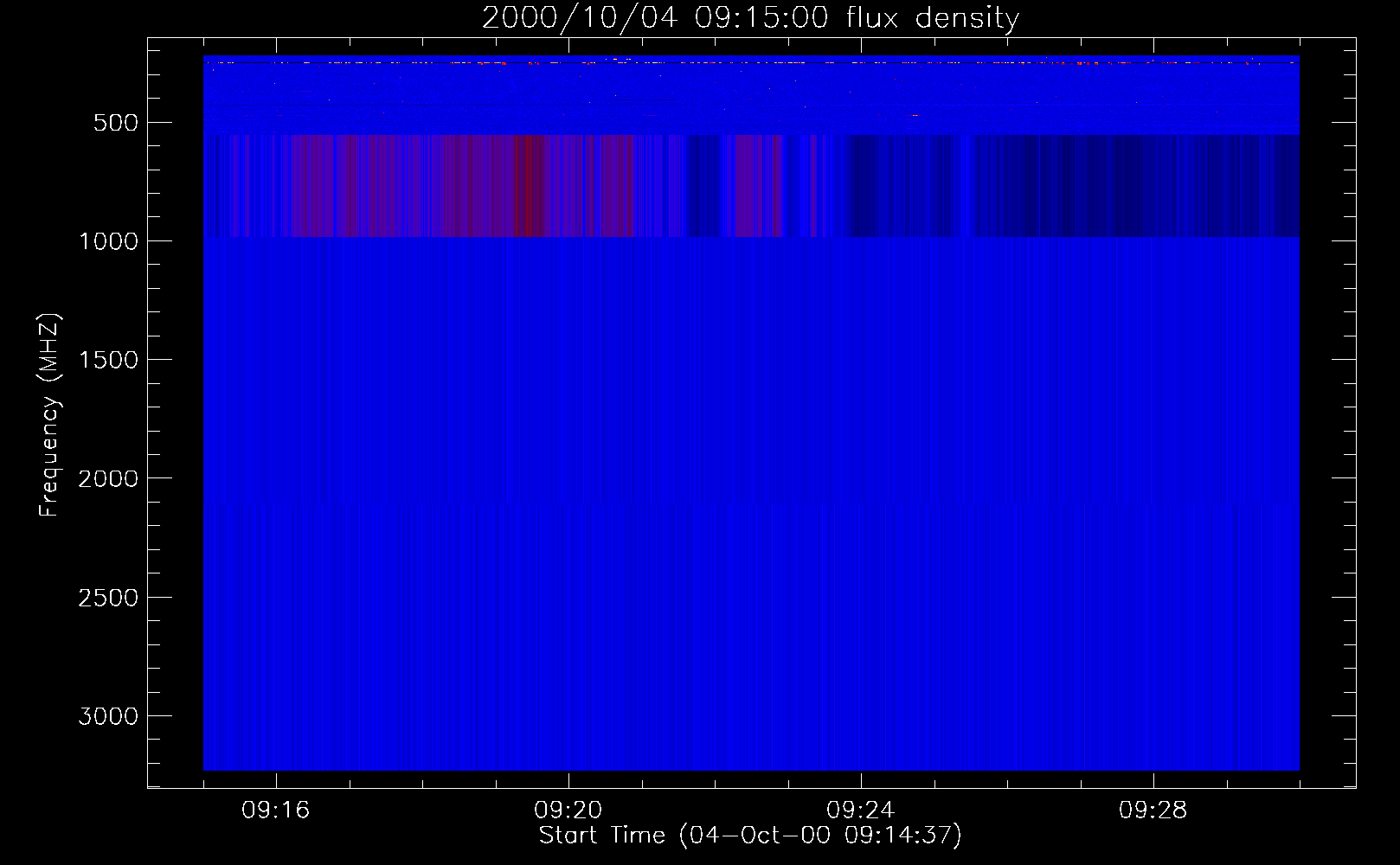Click the 500 frequency tick label
Screen dimensions: 1400x865
(116, 123)
